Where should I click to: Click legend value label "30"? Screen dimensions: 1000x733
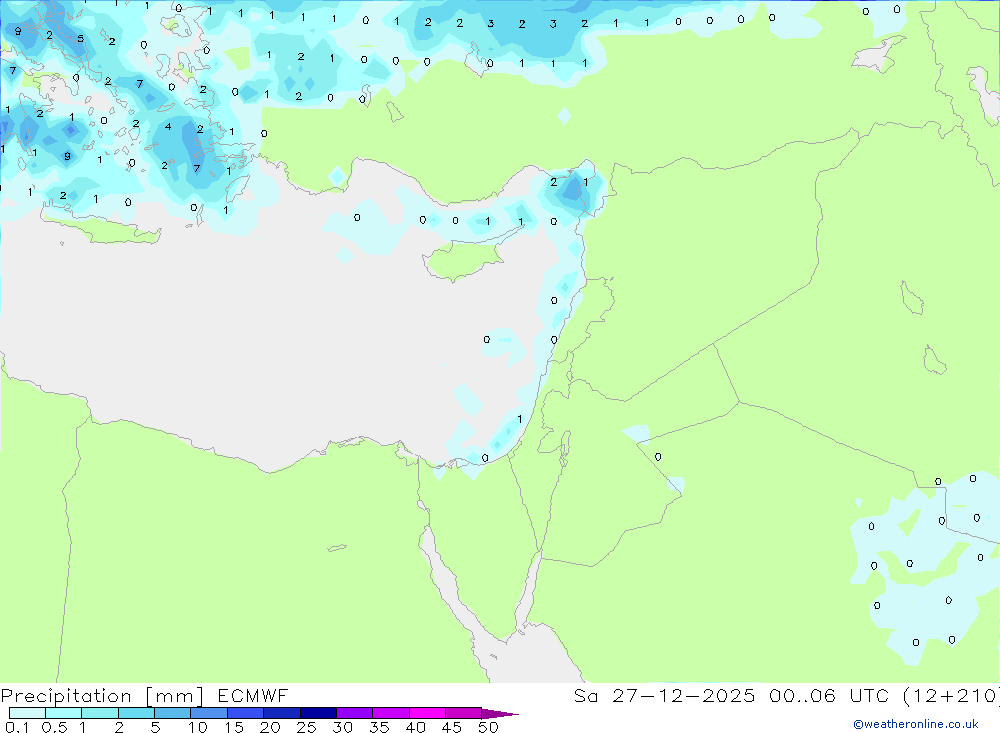[x=342, y=727]
